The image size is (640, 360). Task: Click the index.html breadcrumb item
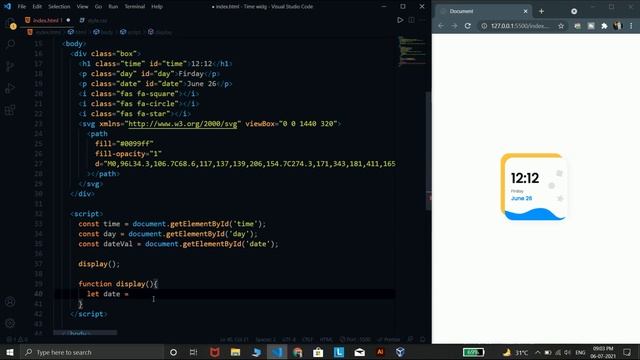[x=44, y=32]
